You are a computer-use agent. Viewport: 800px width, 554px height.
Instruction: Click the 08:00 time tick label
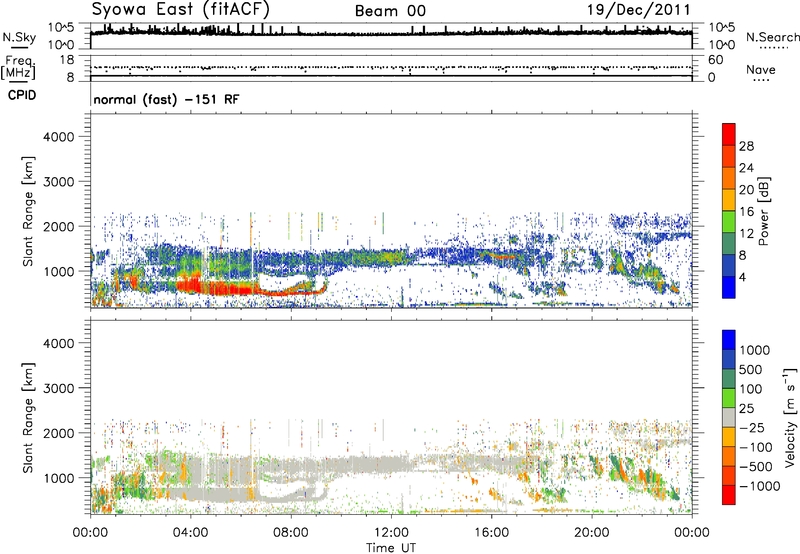[x=291, y=533]
